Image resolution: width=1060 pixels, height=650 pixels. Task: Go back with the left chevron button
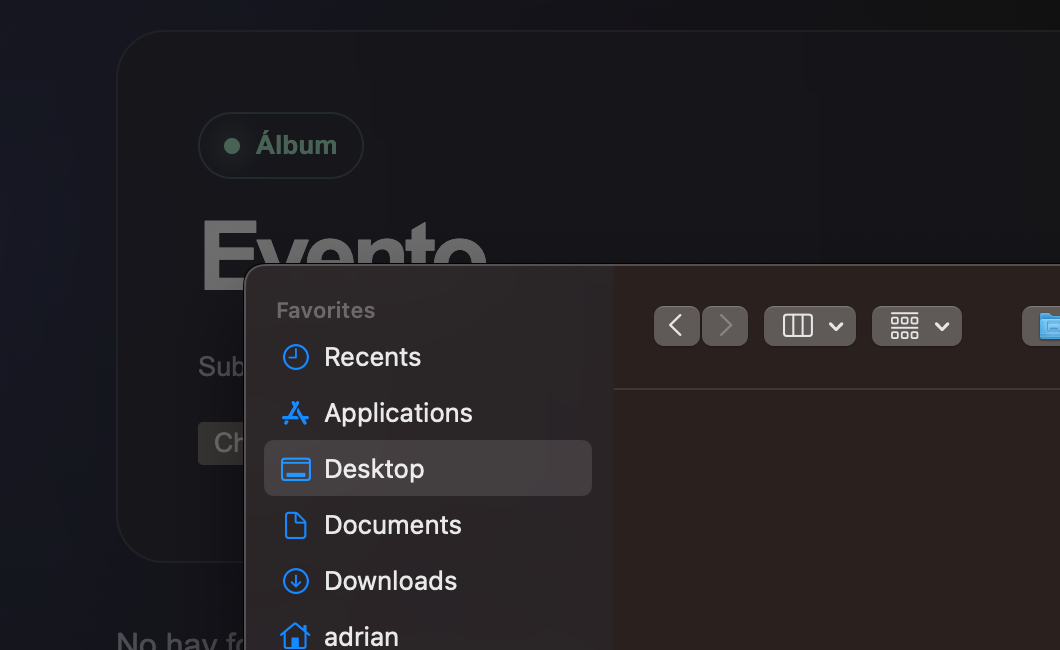(x=677, y=326)
